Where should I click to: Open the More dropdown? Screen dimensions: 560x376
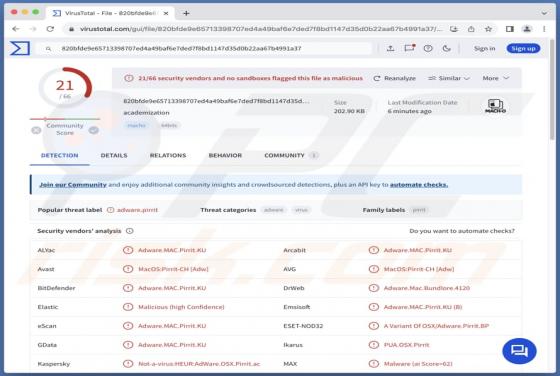click(495, 78)
